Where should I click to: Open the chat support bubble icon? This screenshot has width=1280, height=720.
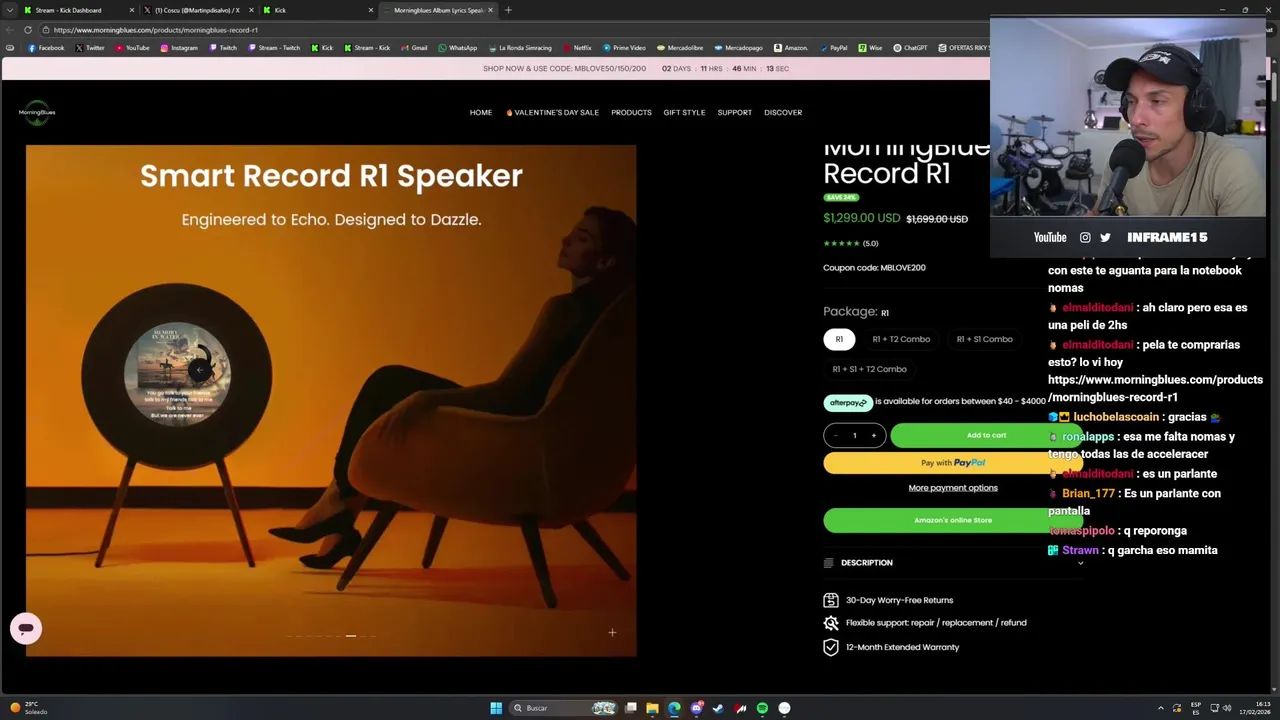coord(26,628)
